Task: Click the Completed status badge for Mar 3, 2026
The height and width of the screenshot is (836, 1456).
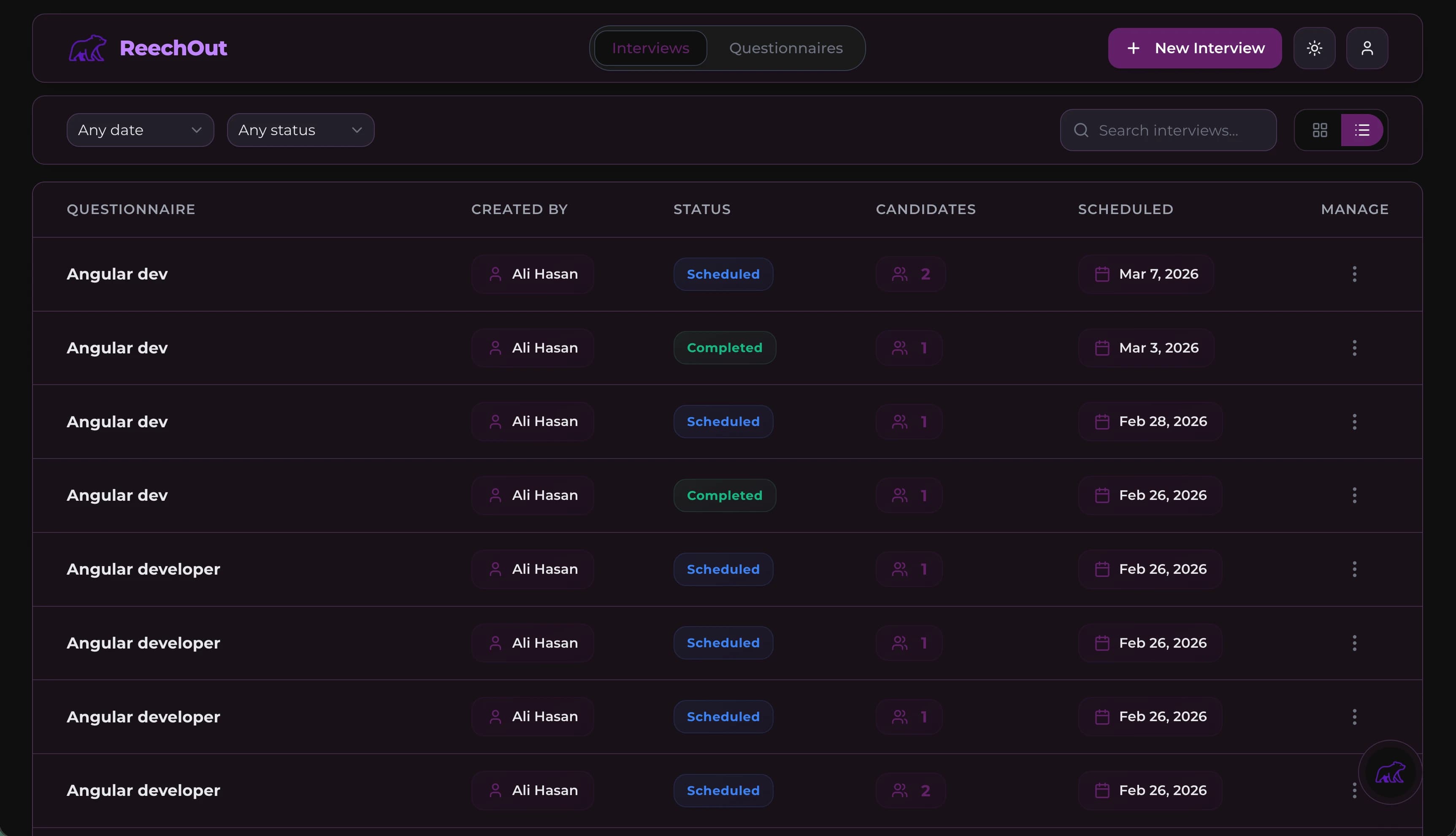Action: (724, 347)
